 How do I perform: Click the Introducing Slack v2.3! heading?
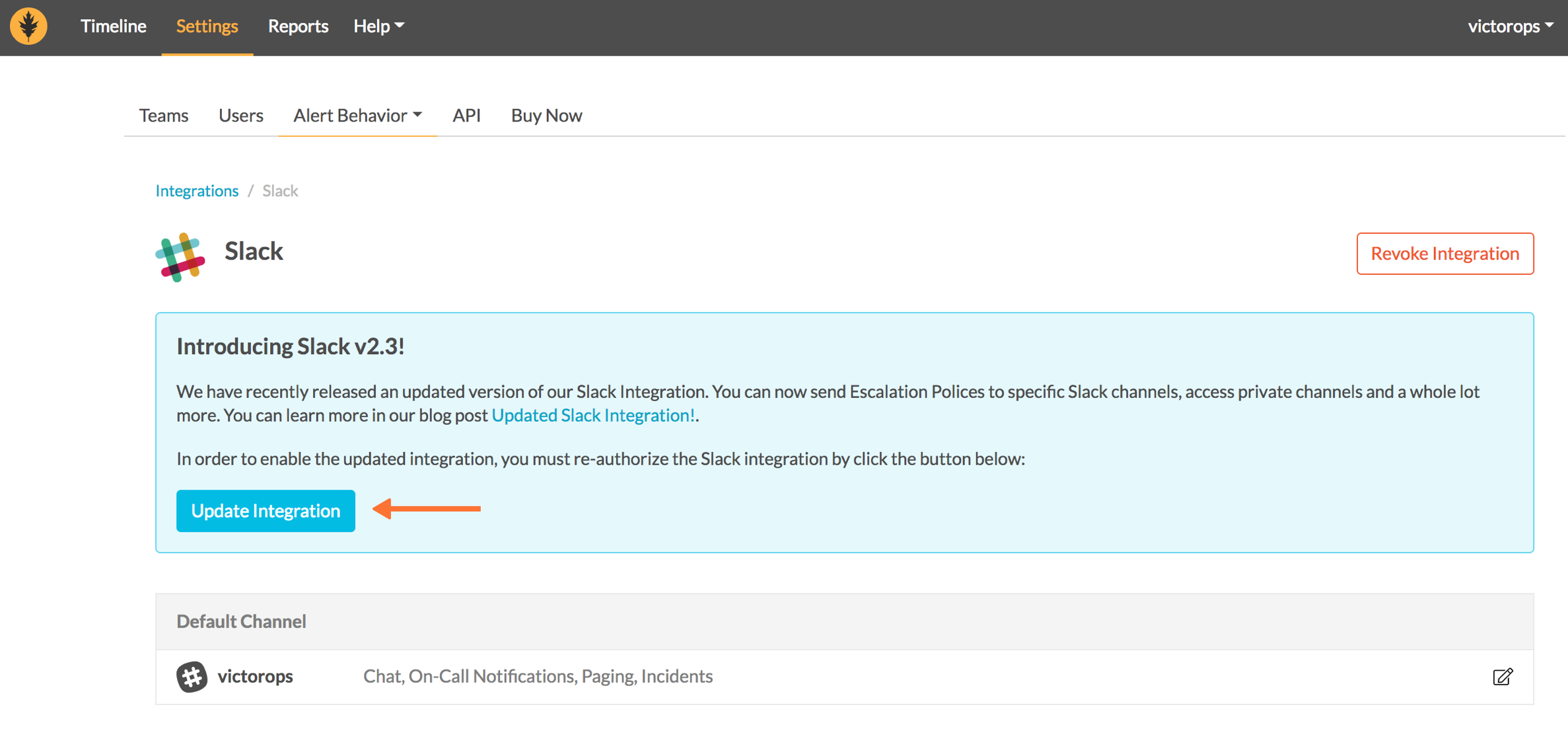coord(290,346)
